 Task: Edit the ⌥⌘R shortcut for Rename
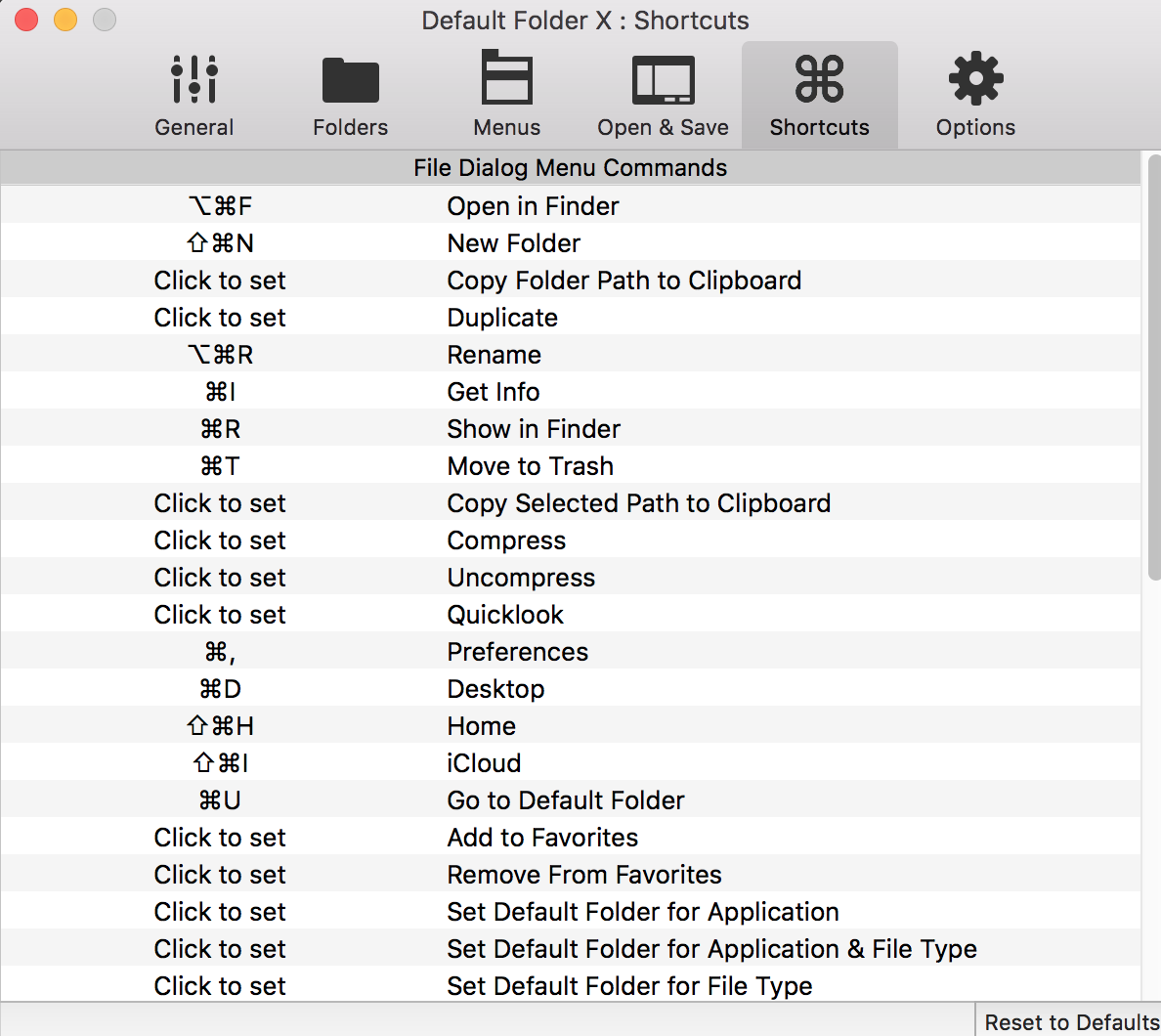(x=220, y=355)
